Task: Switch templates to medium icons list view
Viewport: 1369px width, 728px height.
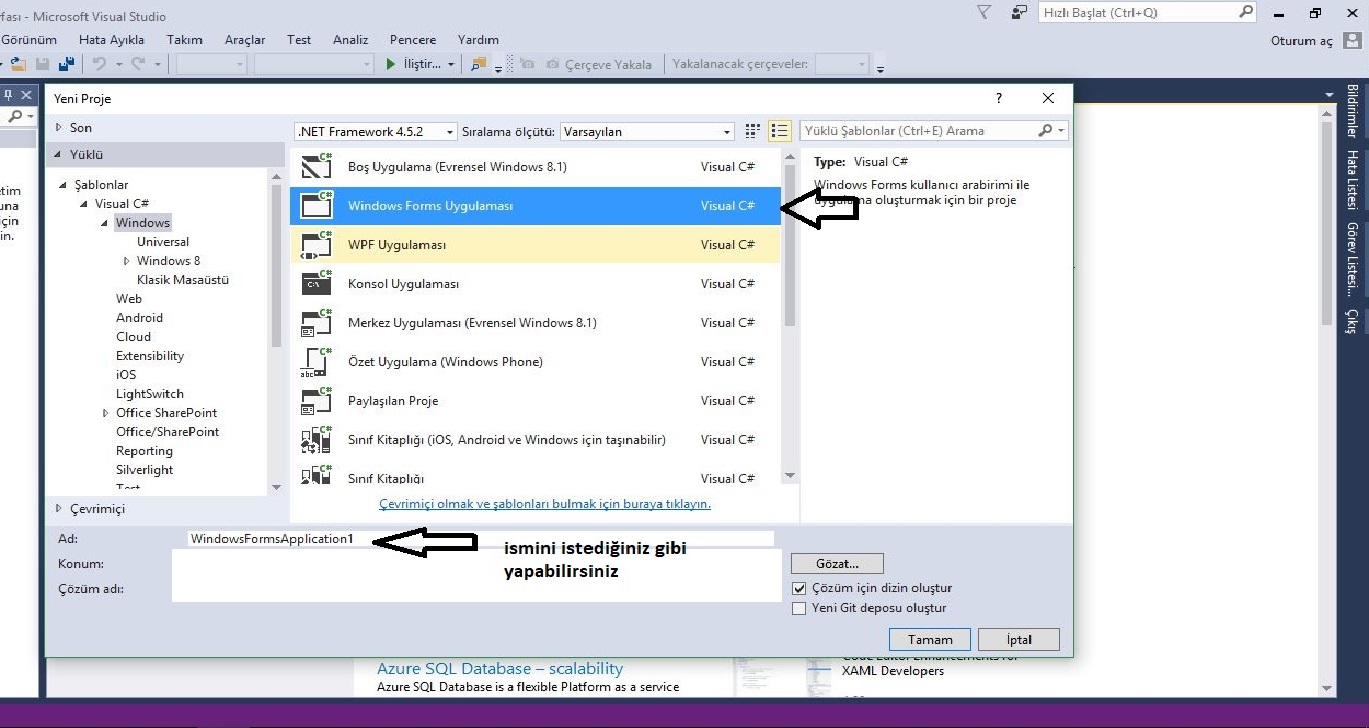Action: click(x=780, y=131)
